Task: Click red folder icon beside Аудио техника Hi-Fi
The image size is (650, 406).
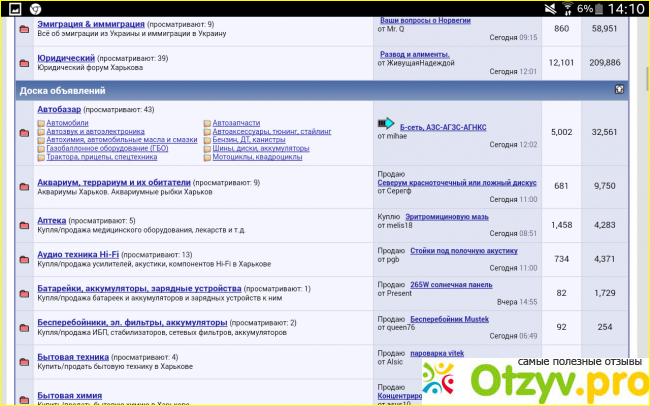Action: click(25, 261)
